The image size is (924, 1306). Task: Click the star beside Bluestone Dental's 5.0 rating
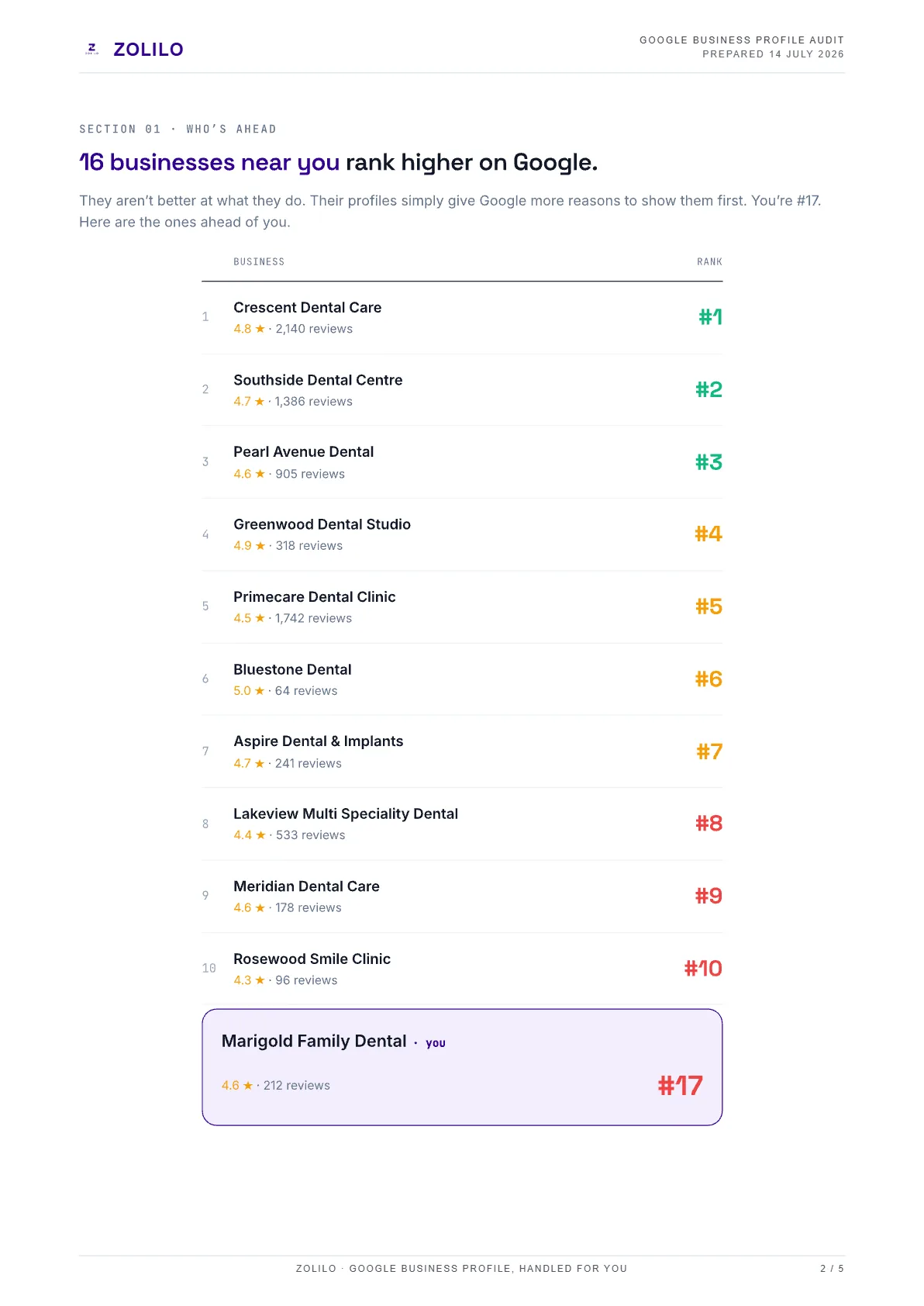click(260, 691)
